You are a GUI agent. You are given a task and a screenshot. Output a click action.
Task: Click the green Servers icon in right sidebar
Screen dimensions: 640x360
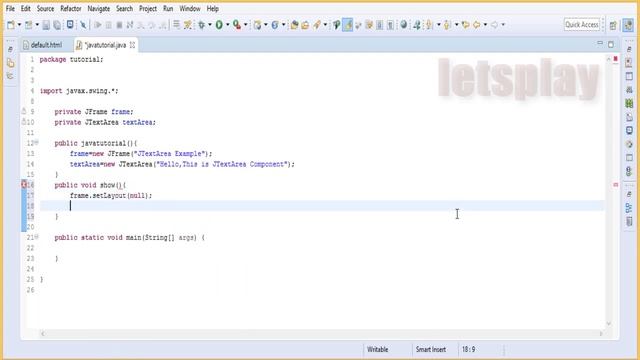coord(629,104)
